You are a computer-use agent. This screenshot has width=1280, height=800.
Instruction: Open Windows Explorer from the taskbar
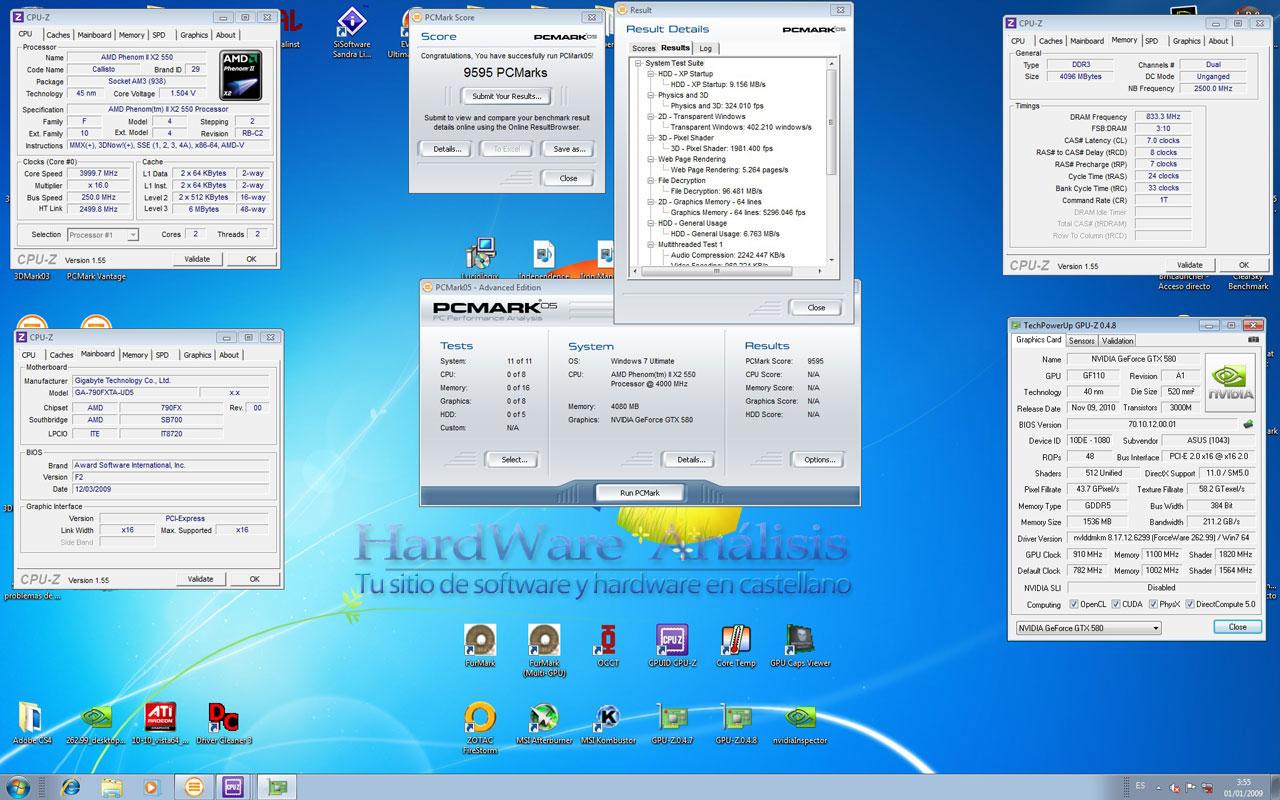111,786
